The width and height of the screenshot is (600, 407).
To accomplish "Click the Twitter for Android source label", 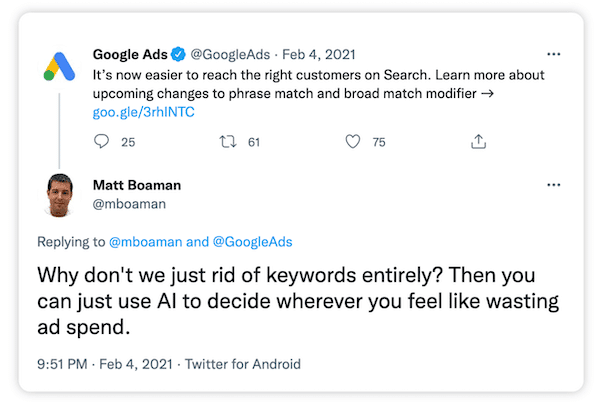I will point(238,364).
